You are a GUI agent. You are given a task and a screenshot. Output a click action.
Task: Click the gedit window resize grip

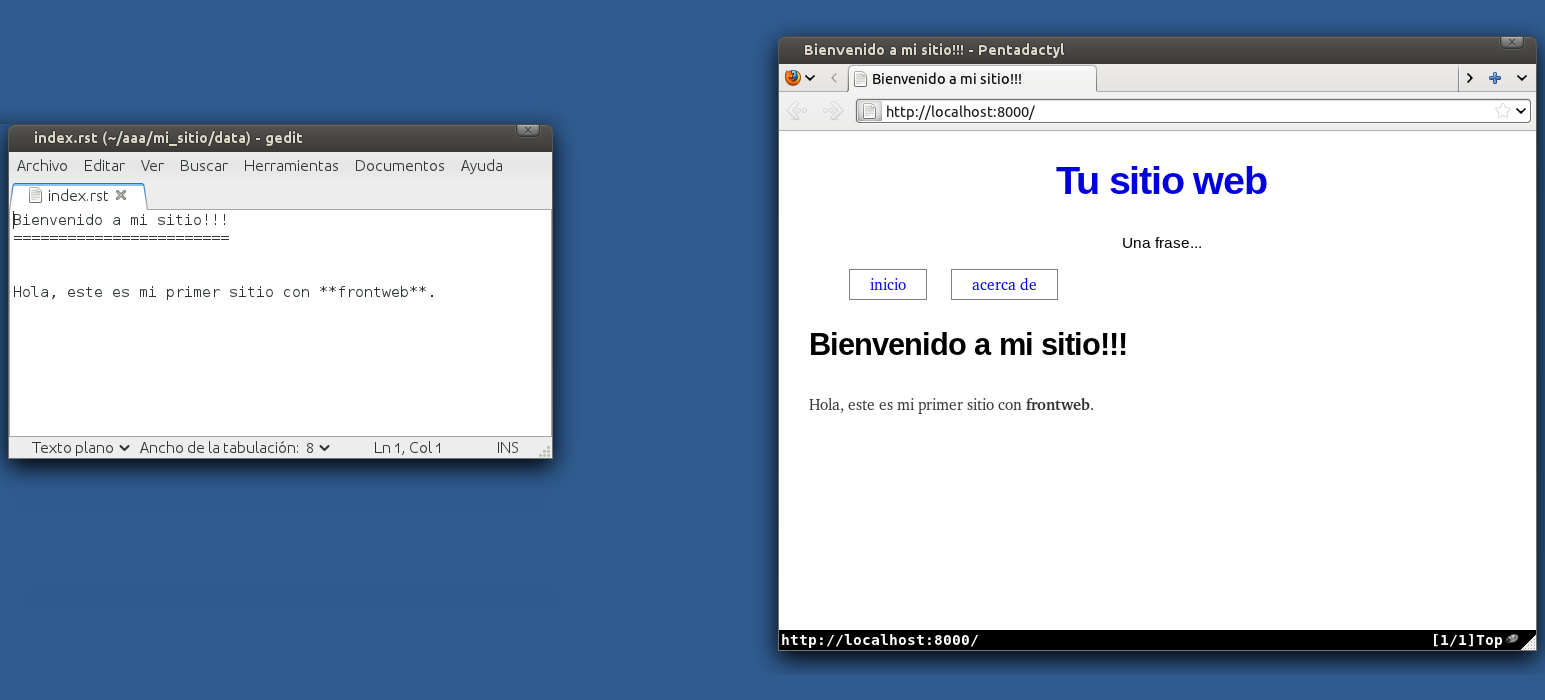545,452
